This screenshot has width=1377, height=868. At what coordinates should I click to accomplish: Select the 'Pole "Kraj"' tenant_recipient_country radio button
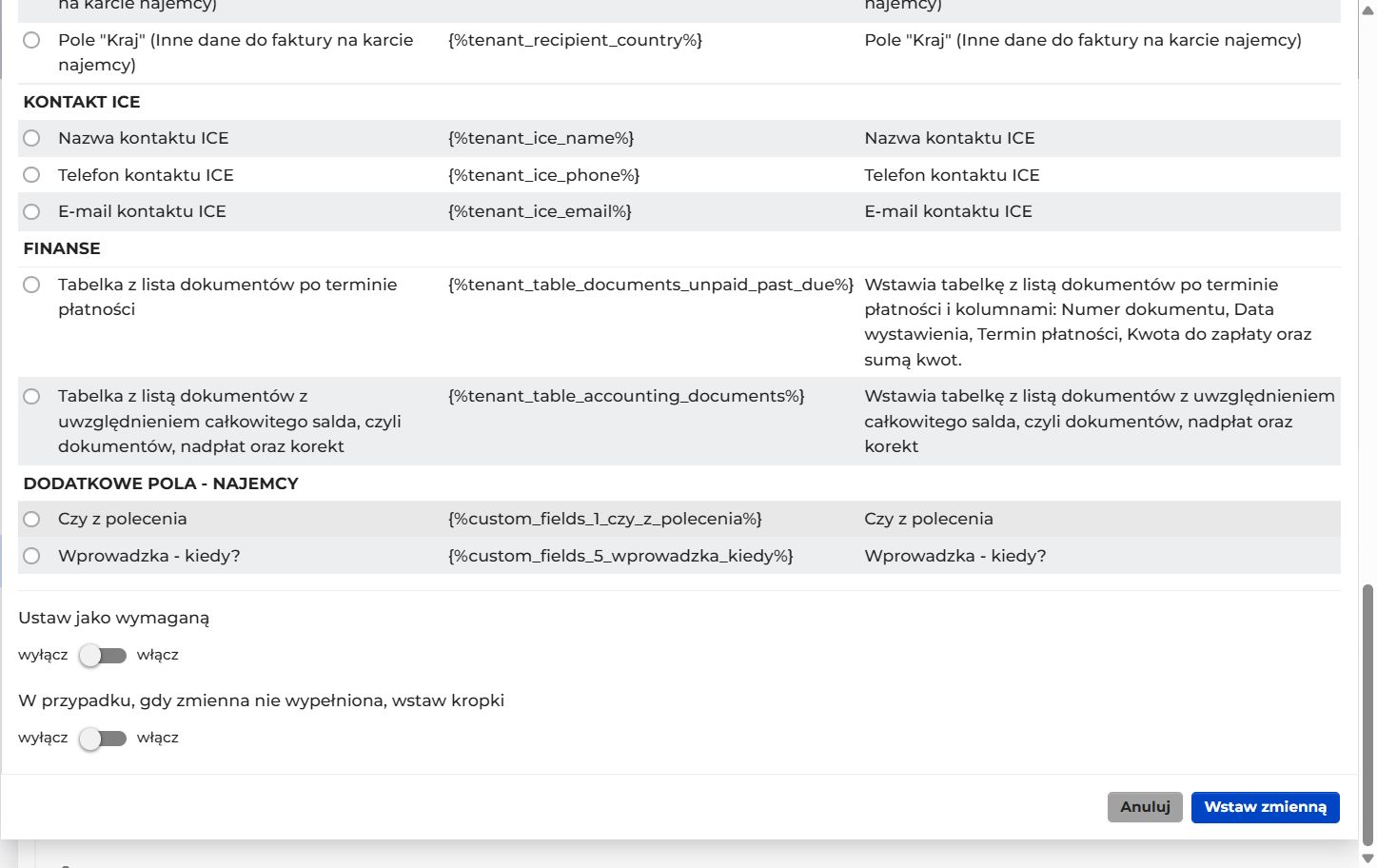[x=31, y=40]
